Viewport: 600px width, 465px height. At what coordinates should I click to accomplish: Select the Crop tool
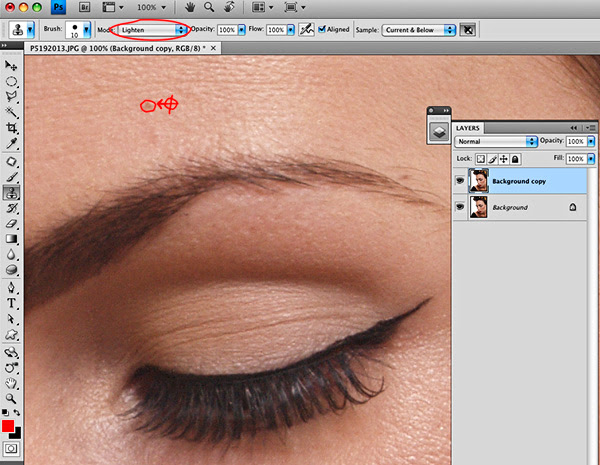[x=13, y=129]
